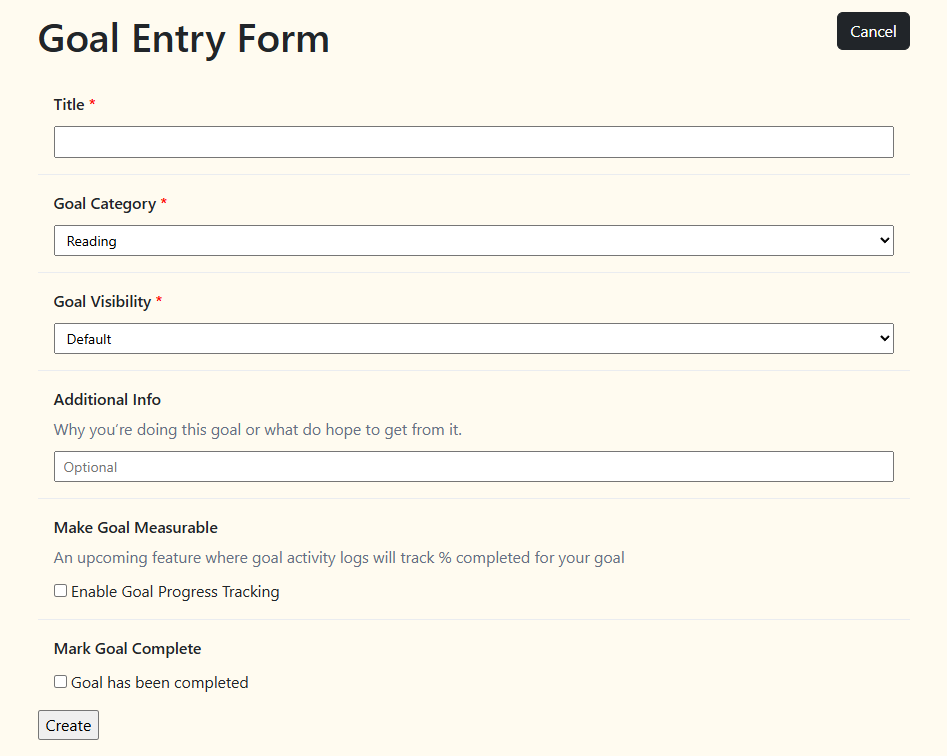The height and width of the screenshot is (756, 947).
Task: Click the Additional Info label
Action: coord(107,400)
